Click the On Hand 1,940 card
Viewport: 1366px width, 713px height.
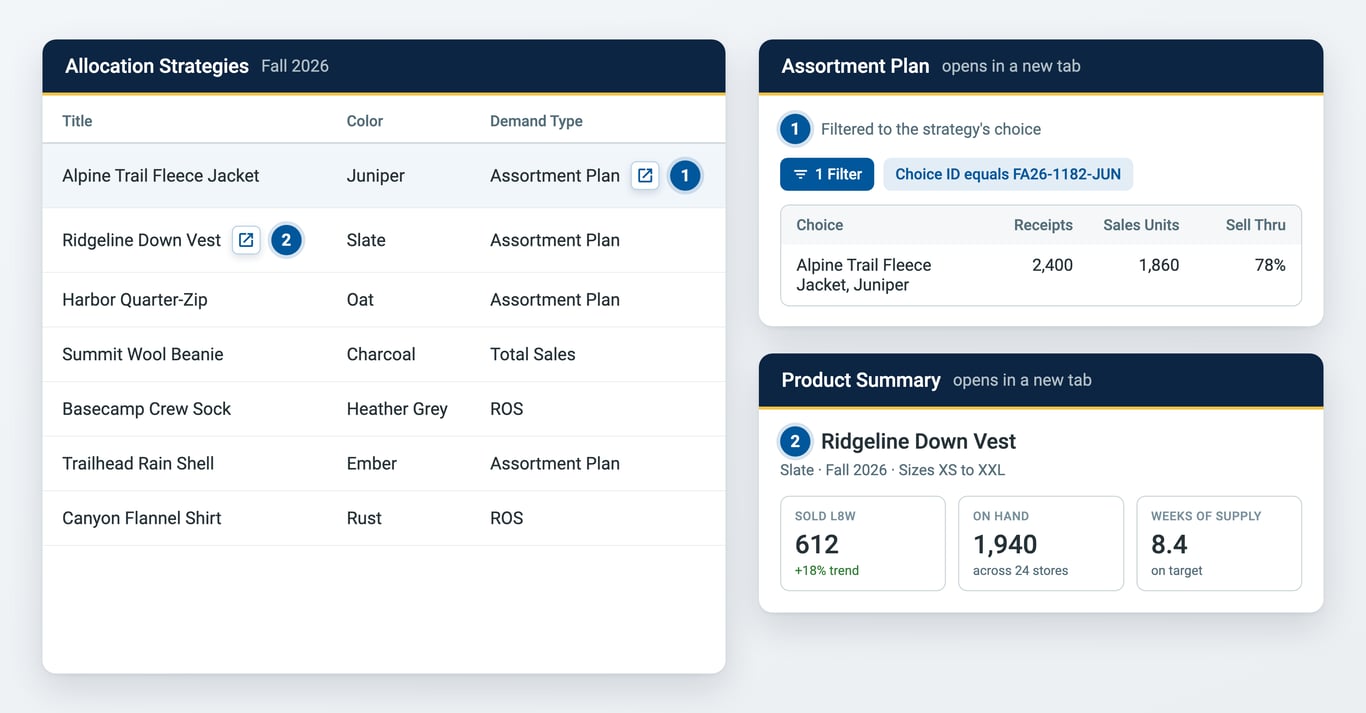click(1041, 544)
